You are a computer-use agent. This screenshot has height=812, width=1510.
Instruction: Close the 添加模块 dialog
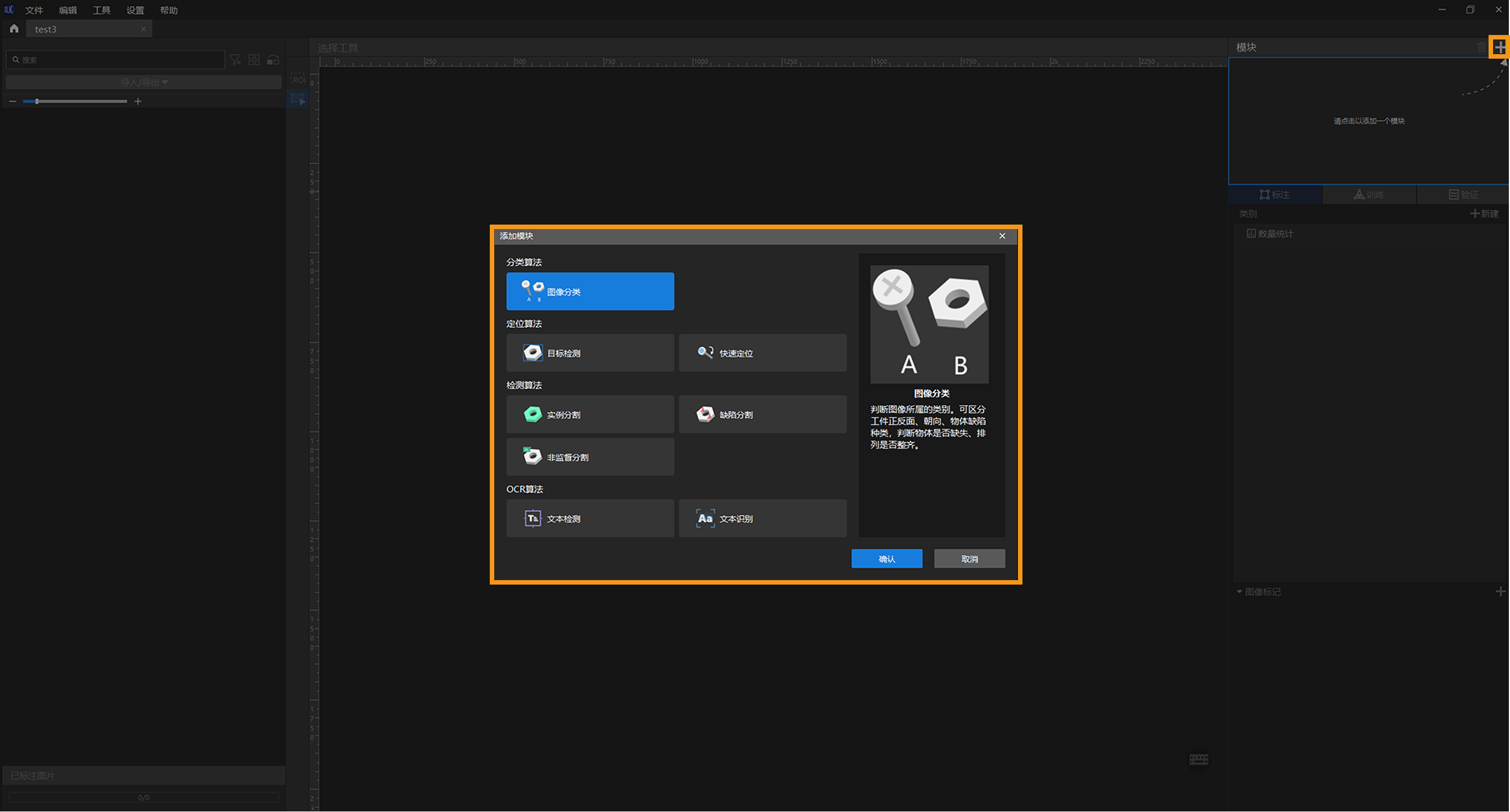pyautogui.click(x=1002, y=236)
